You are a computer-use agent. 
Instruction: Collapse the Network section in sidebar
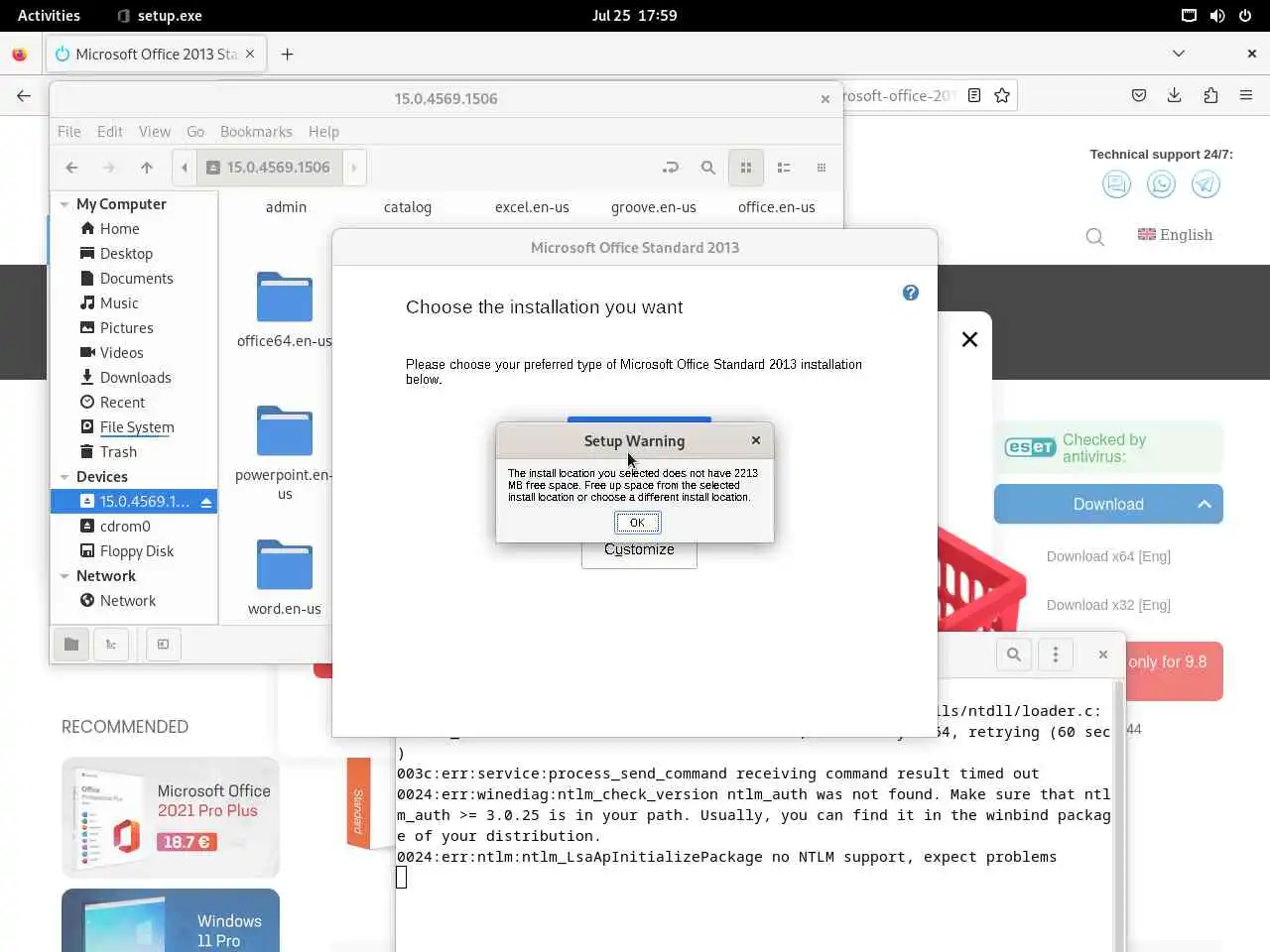coord(64,576)
